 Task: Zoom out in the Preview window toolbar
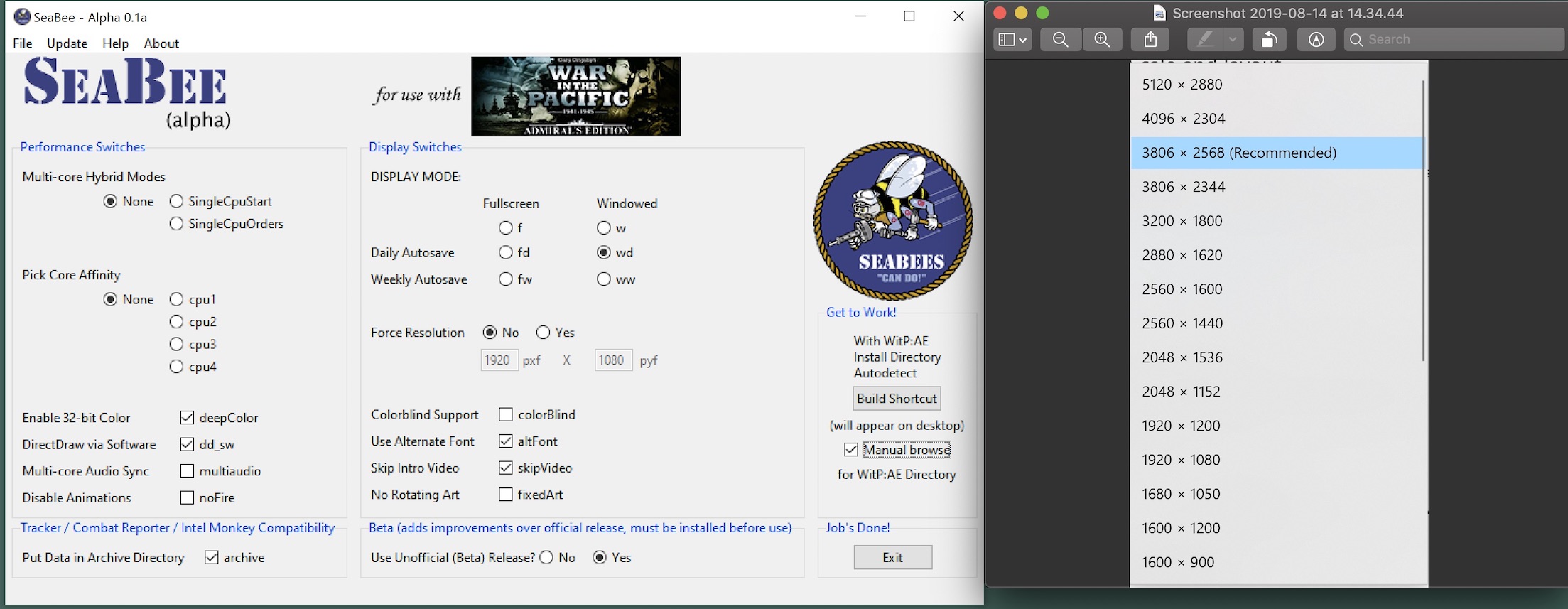[x=1060, y=40]
